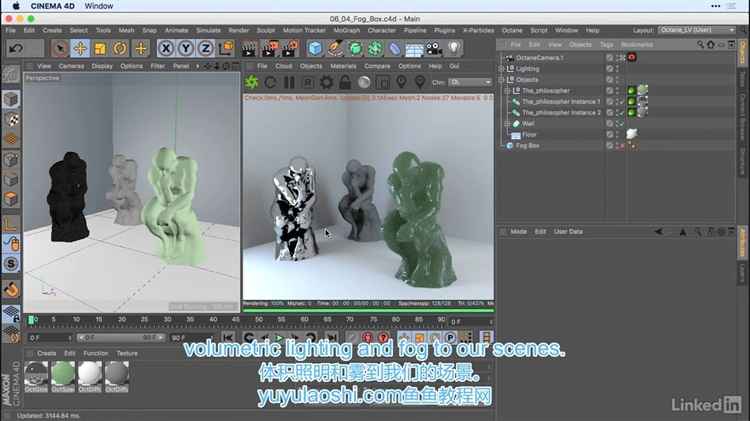Open the Apple menu

point(16,6)
